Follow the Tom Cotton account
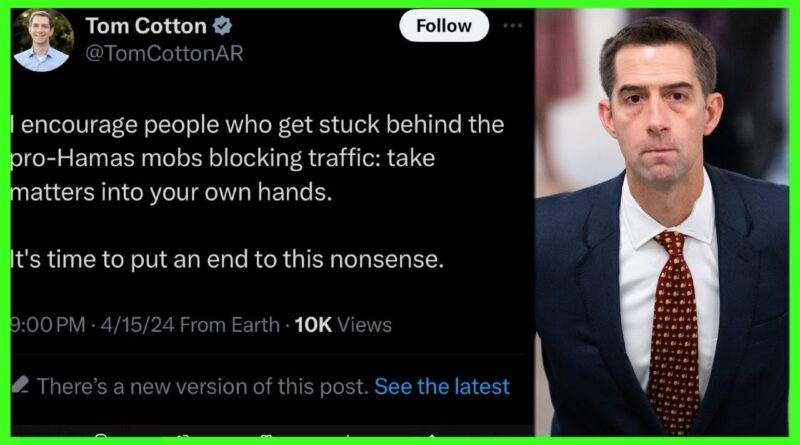 click(444, 26)
